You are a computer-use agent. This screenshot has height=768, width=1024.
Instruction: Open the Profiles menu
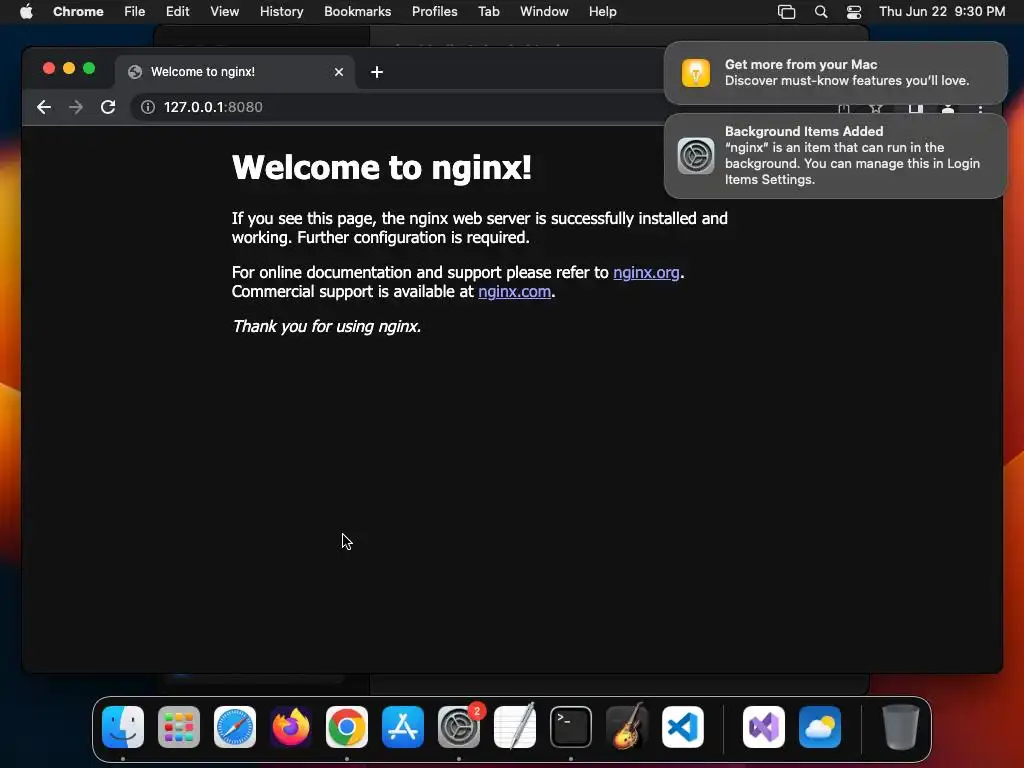coord(434,12)
